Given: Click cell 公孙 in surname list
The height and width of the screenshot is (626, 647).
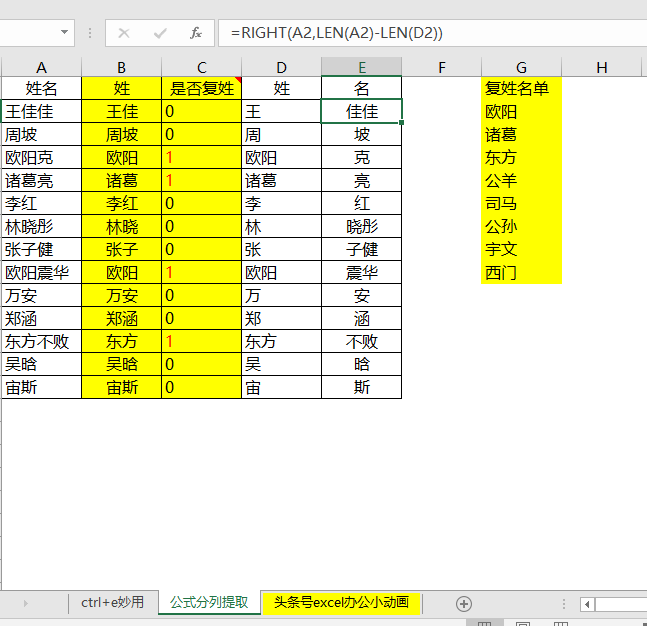Looking at the screenshot, I should pyautogui.click(x=522, y=226).
